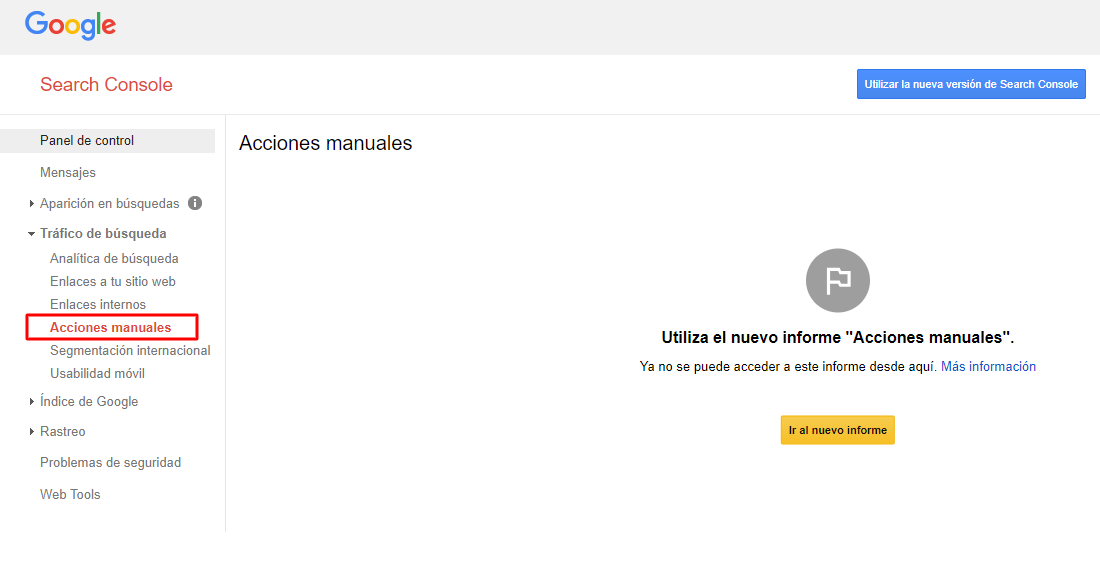Expand the Índice de Google arrow
Image resolution: width=1100 pixels, height=564 pixels.
[32, 402]
